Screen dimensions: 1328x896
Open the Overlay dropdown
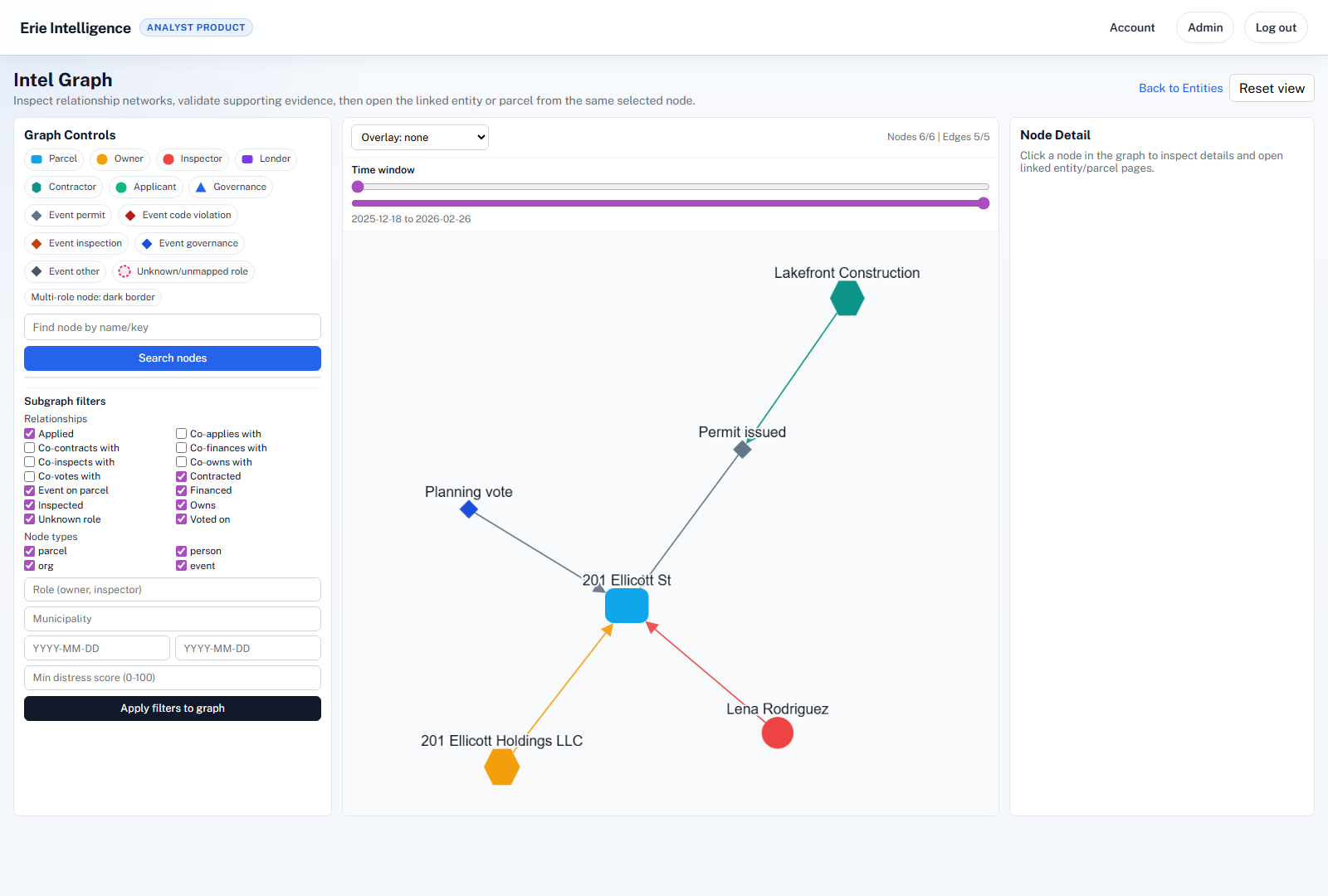(x=419, y=137)
